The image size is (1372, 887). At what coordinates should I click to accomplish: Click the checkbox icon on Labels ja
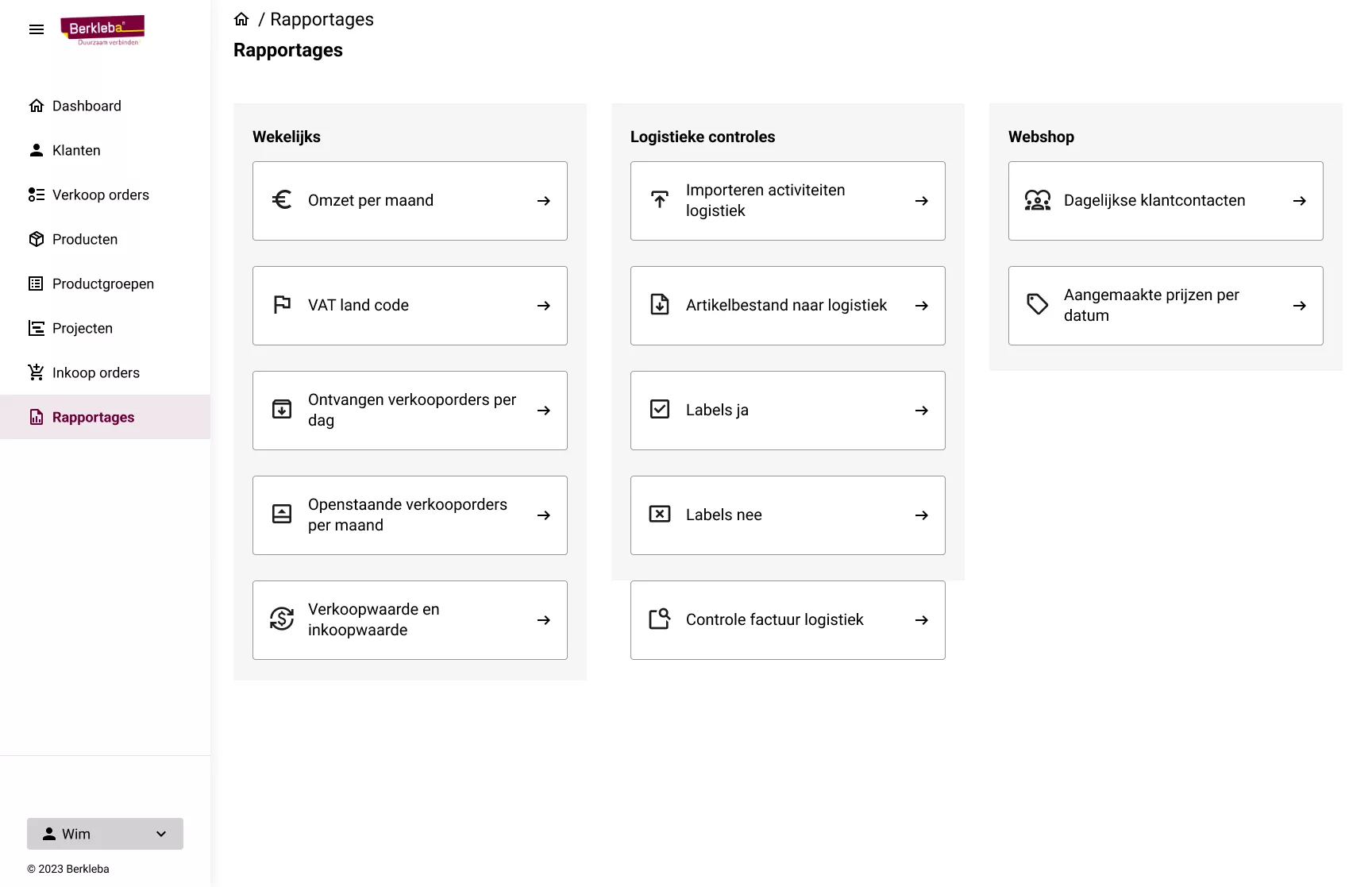click(660, 410)
